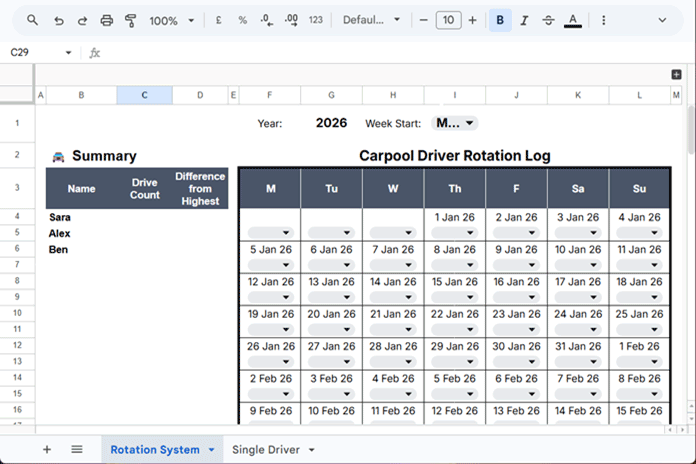Image resolution: width=696 pixels, height=464 pixels.
Task: Open Rotation System tab options arrow
Action: click(x=212, y=450)
